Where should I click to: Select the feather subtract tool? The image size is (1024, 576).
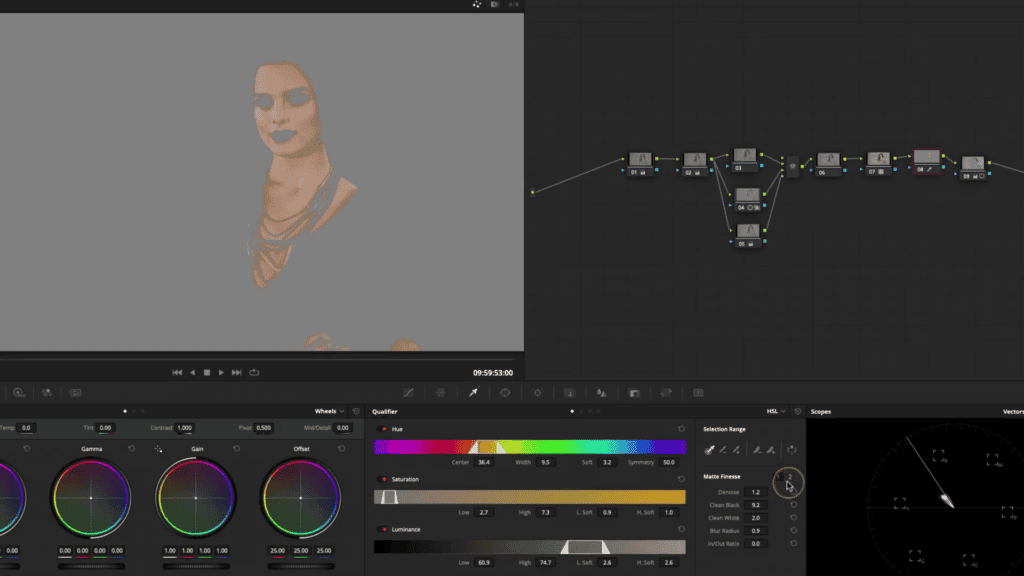[x=757, y=449]
